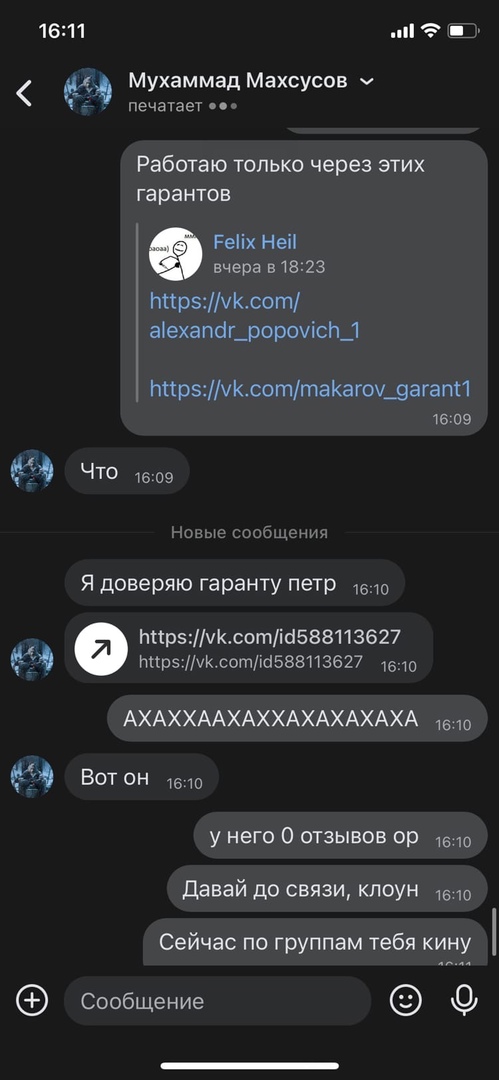Open the makarov_garant1 link
The height and width of the screenshot is (1080, 499).
tap(310, 389)
